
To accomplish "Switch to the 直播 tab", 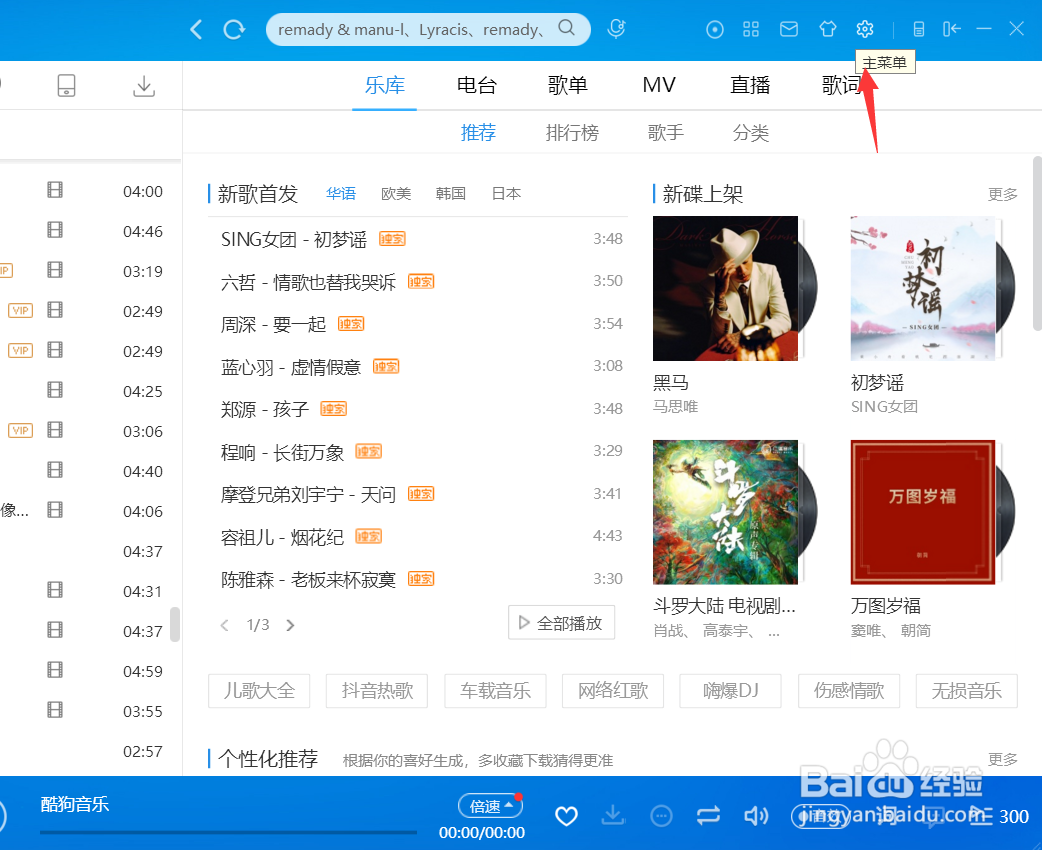I will 750,85.
